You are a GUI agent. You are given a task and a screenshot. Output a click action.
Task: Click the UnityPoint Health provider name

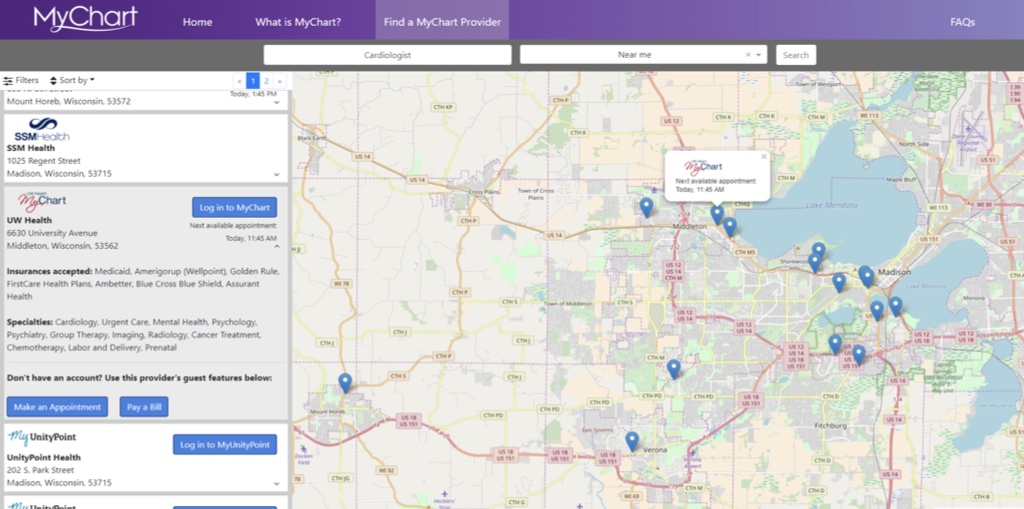[x=44, y=457]
